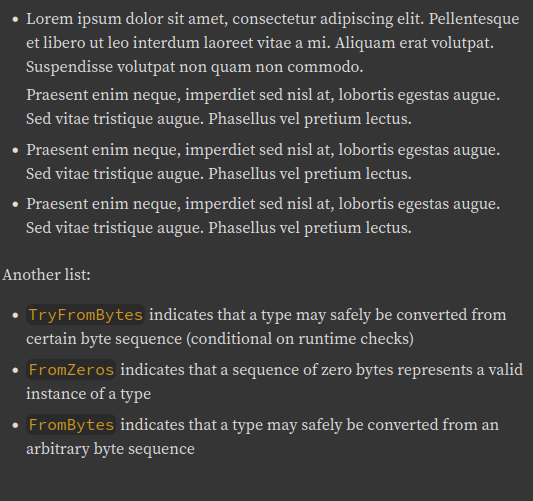Viewport: 533px width, 501px height.
Task: Click the word "Pellentesque" in the first item
Action: point(474,19)
